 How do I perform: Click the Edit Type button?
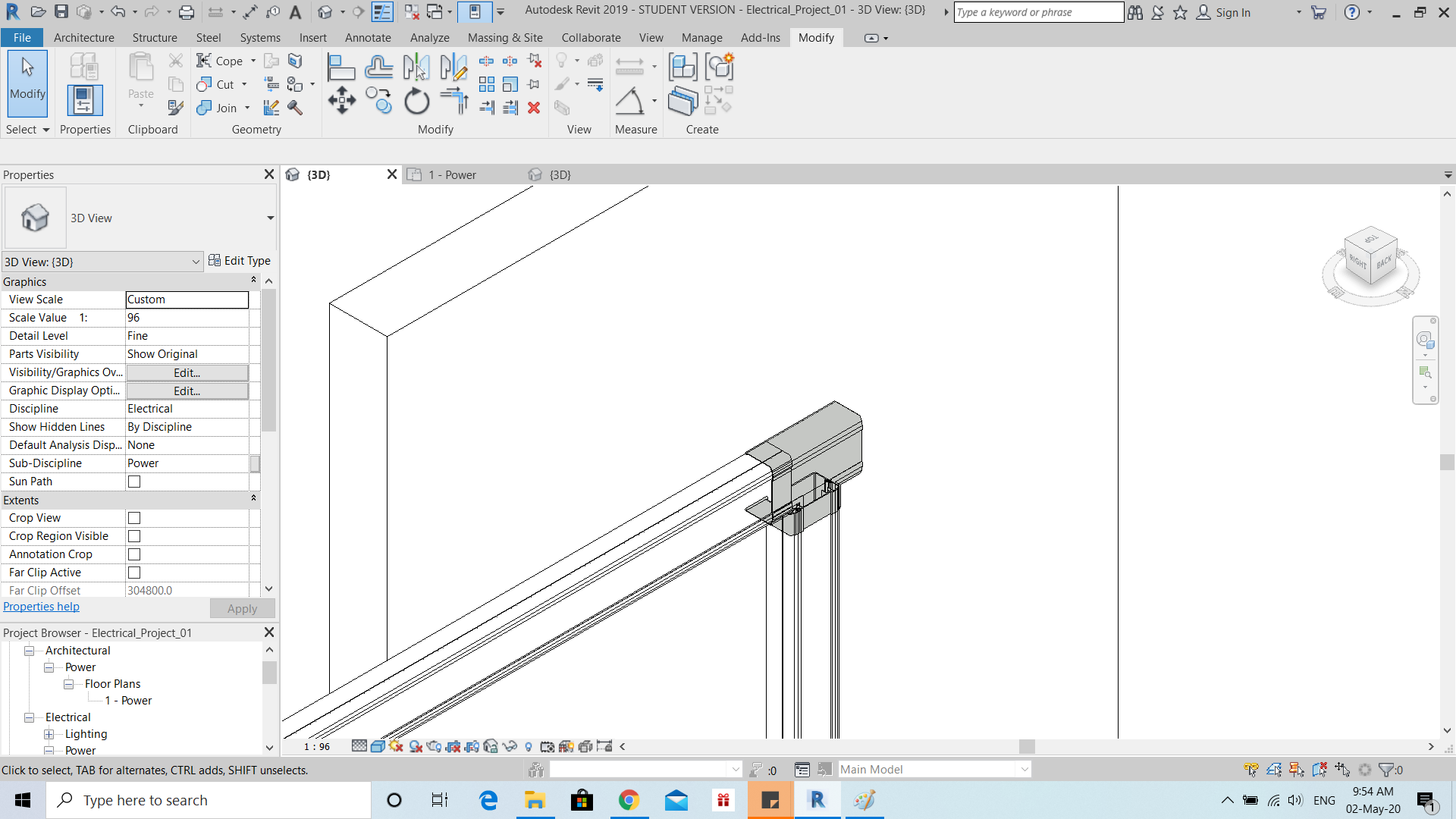click(240, 260)
